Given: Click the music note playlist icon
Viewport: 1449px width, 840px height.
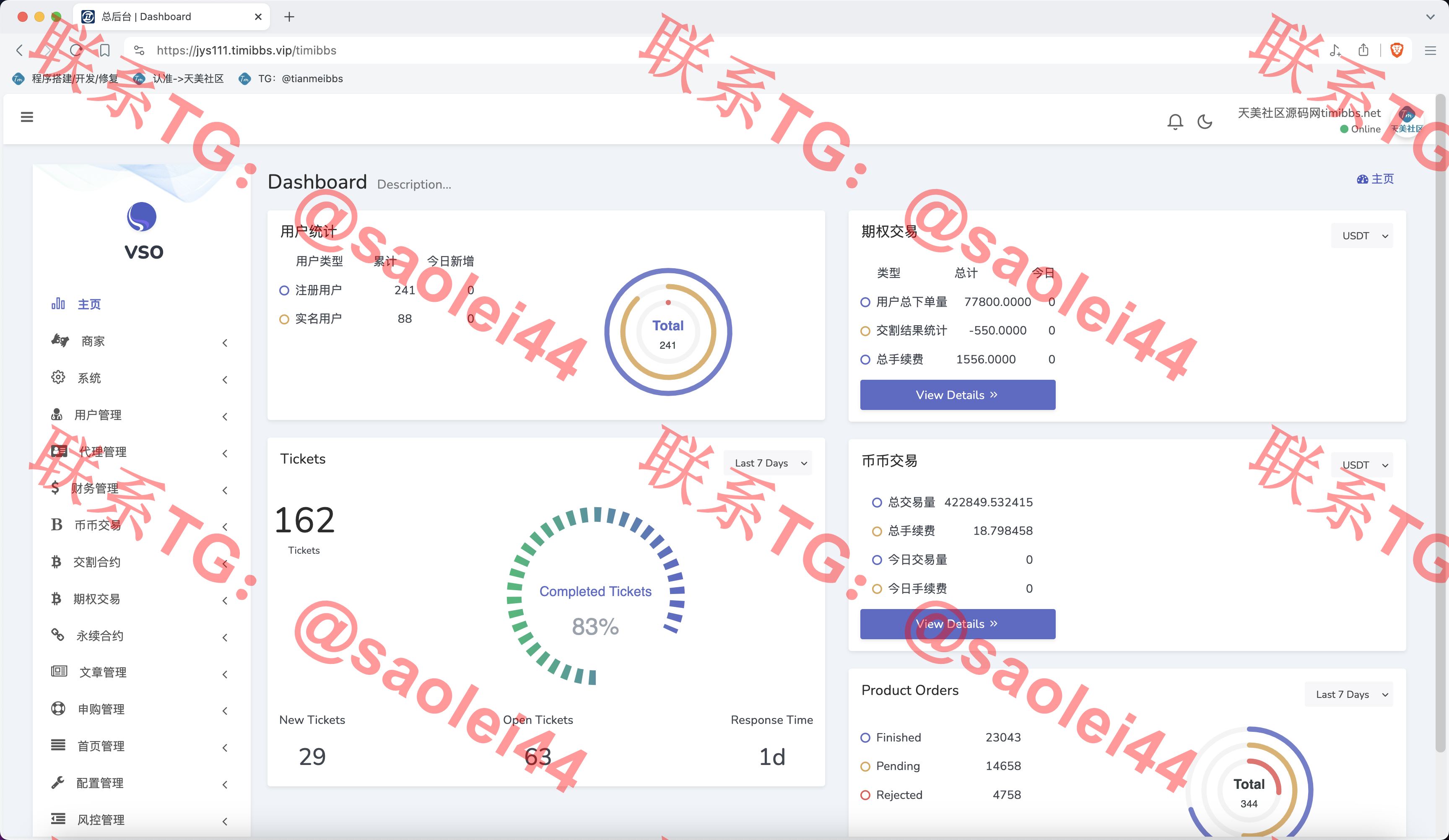Looking at the screenshot, I should click(1335, 50).
